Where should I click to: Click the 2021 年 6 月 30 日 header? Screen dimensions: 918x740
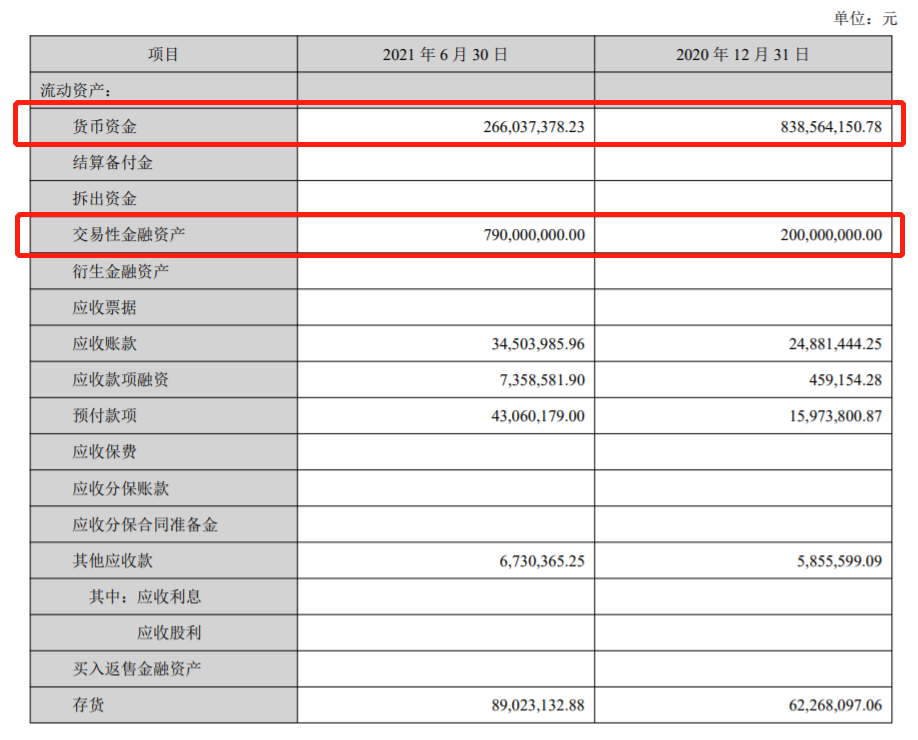(x=445, y=54)
